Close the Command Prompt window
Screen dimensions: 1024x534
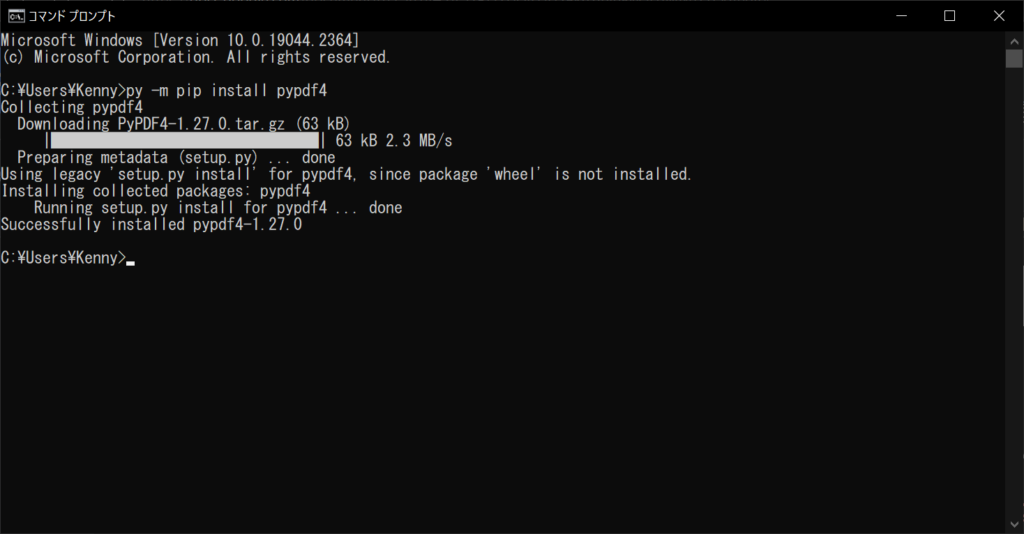[999, 16]
